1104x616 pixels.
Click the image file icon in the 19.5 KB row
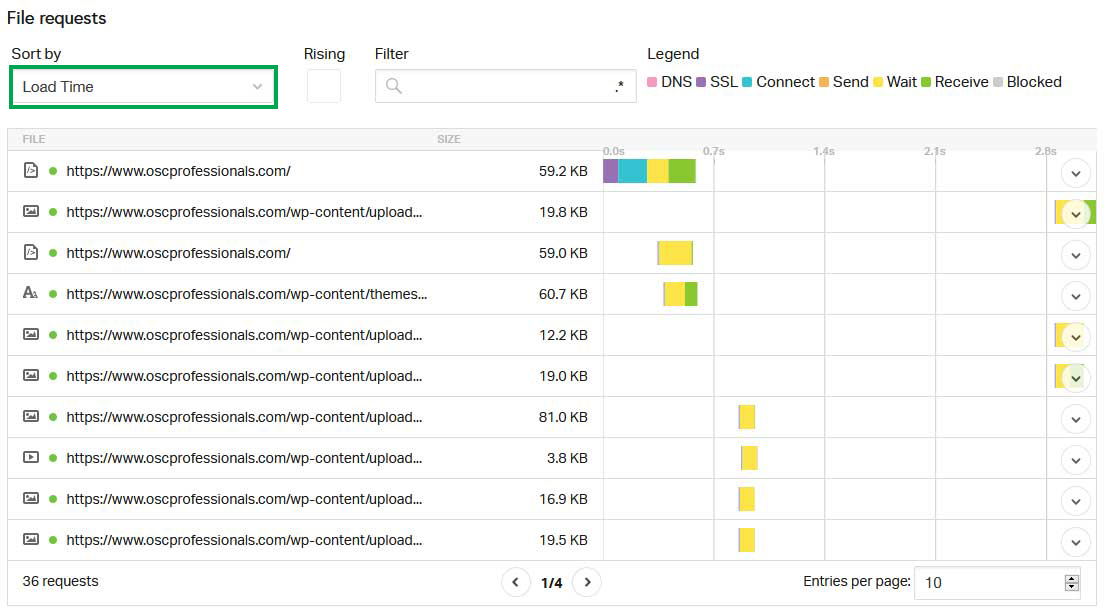point(30,540)
